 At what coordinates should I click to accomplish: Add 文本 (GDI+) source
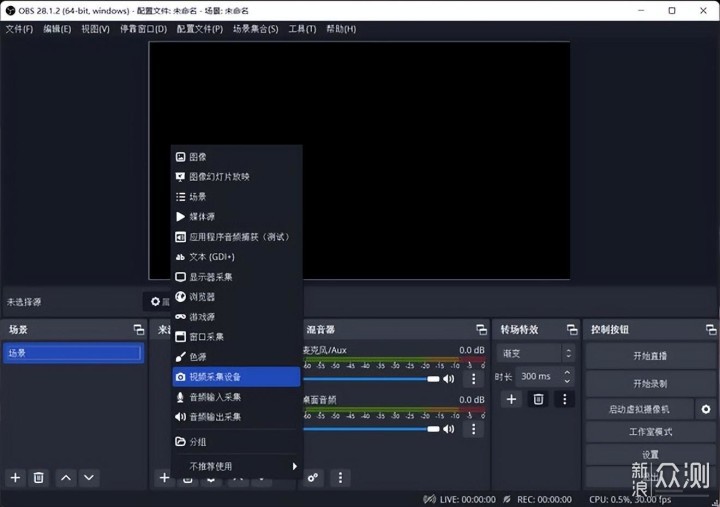point(236,257)
